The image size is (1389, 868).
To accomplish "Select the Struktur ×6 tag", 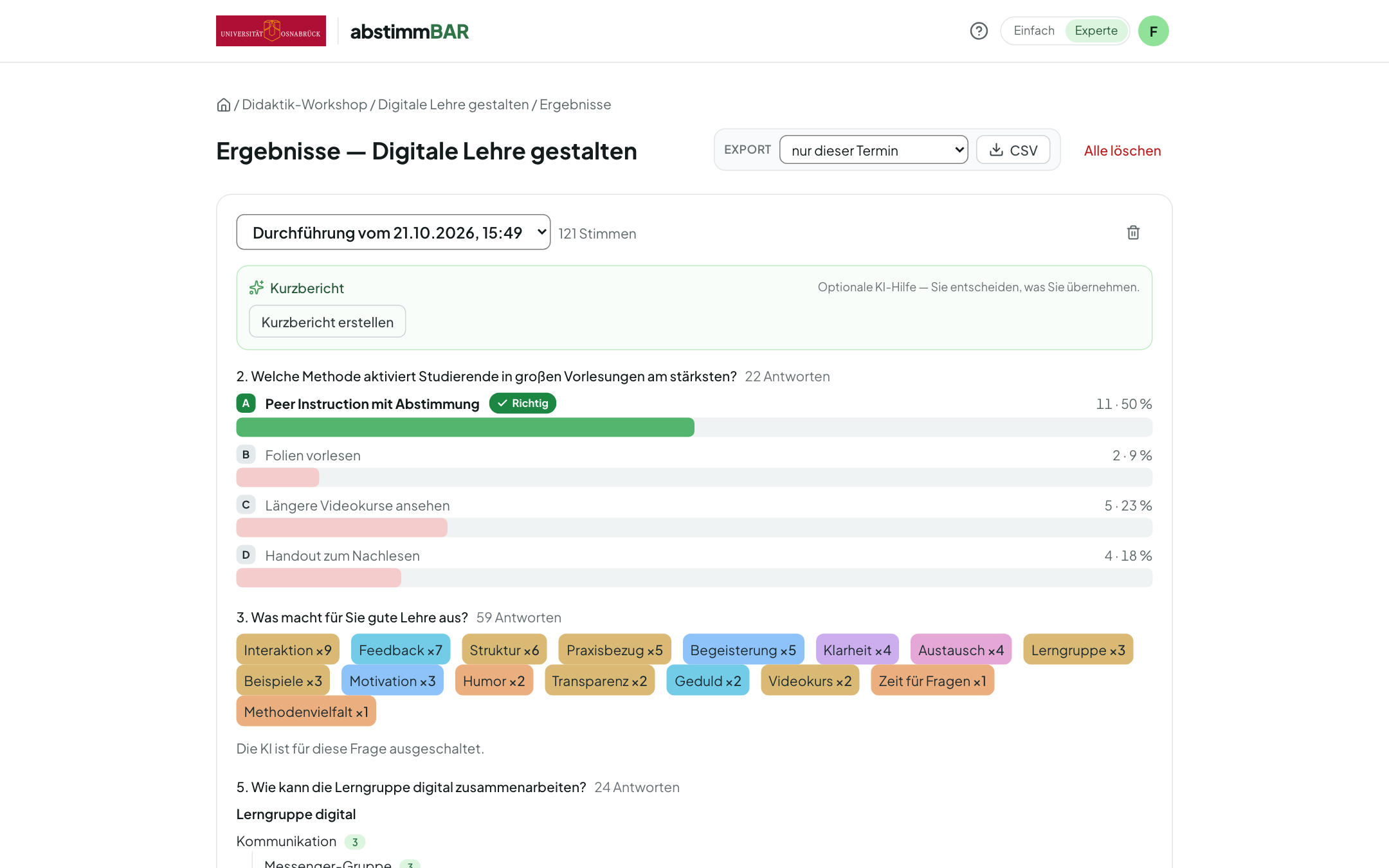I will point(504,649).
